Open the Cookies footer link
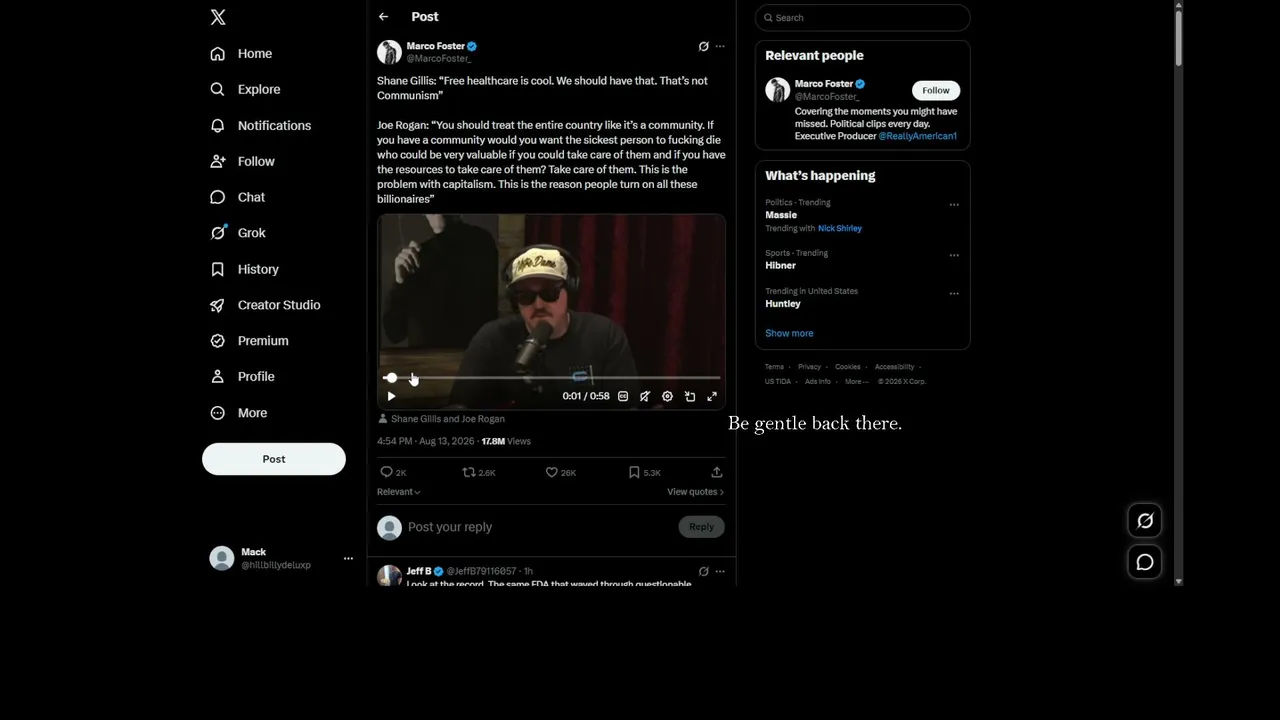The height and width of the screenshot is (720, 1280). pos(848,367)
